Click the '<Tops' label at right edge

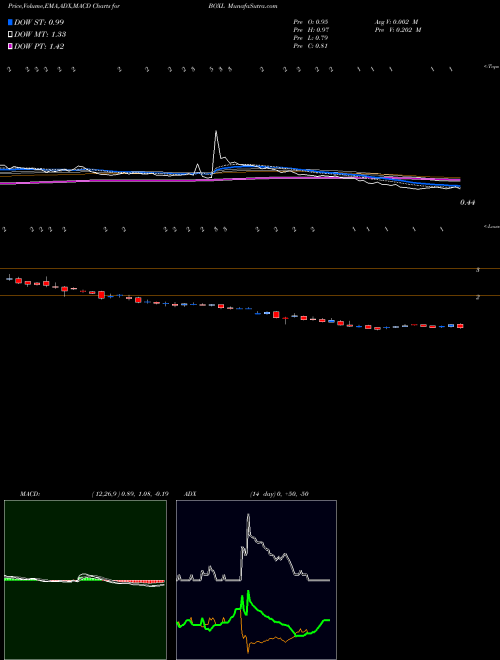(x=492, y=67)
